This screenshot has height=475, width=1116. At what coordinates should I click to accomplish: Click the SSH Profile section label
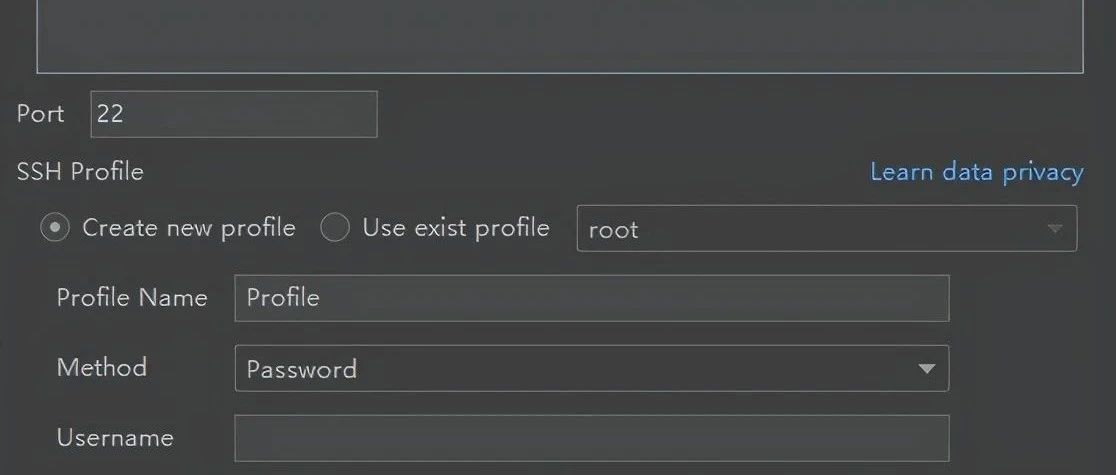pos(80,172)
